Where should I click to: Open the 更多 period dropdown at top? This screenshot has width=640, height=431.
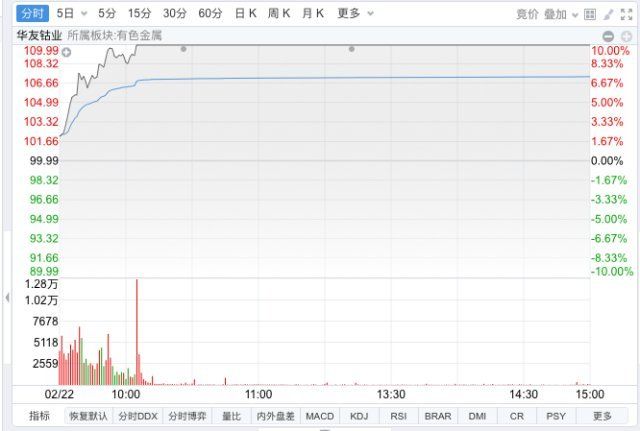[354, 14]
